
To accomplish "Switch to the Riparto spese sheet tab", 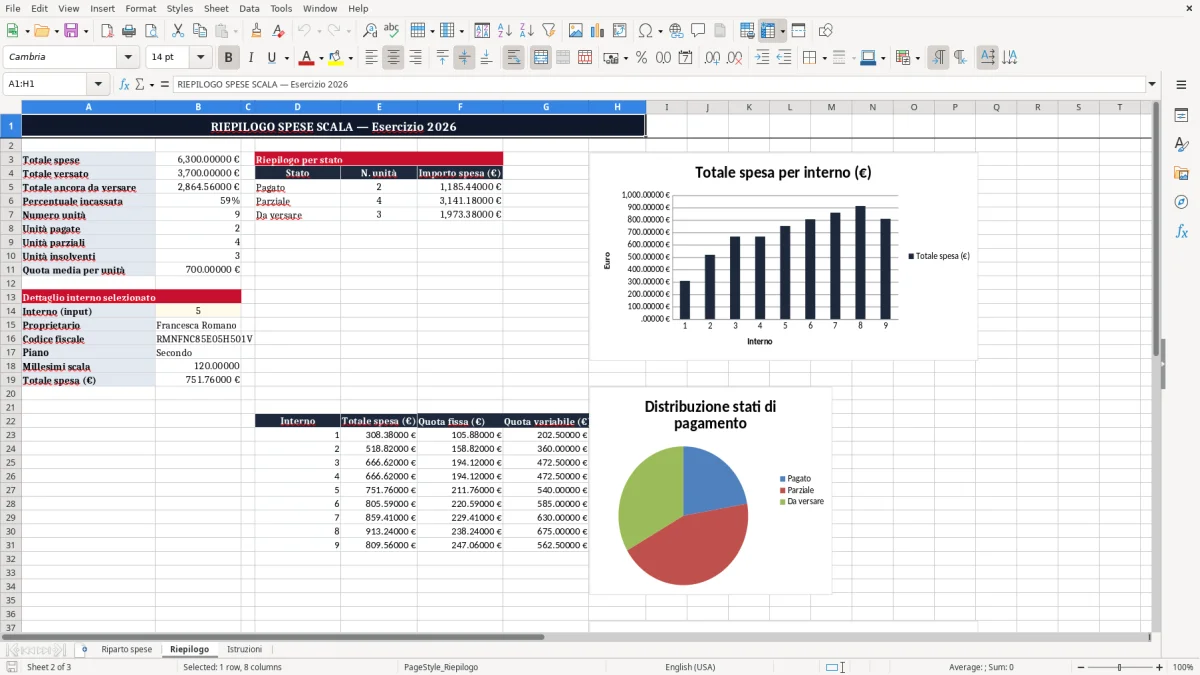I will click(x=127, y=650).
